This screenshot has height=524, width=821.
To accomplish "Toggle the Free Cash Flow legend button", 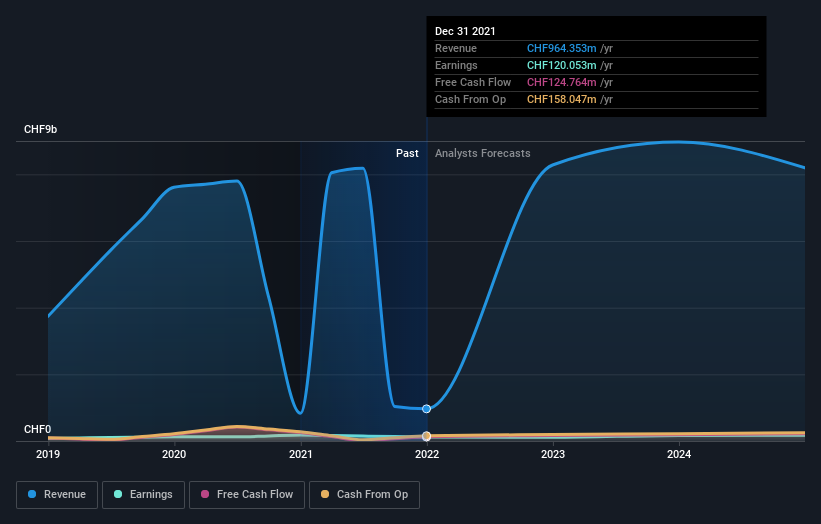I will [x=247, y=495].
